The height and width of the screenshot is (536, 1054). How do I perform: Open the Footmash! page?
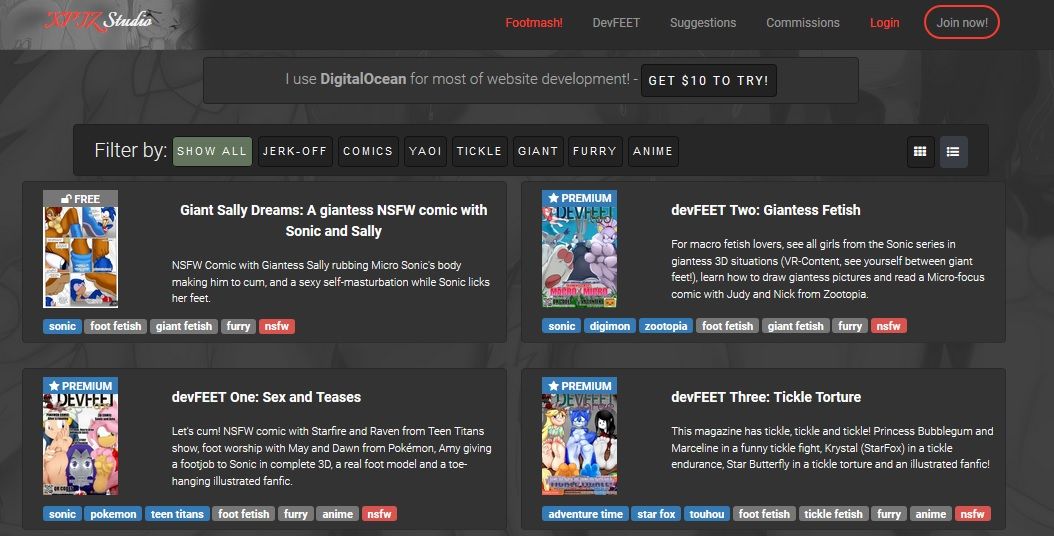point(534,23)
